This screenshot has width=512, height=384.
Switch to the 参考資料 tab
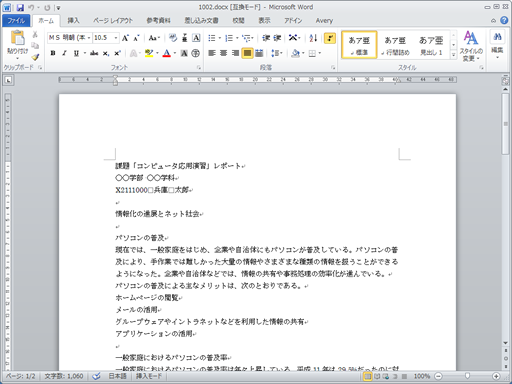(158, 21)
